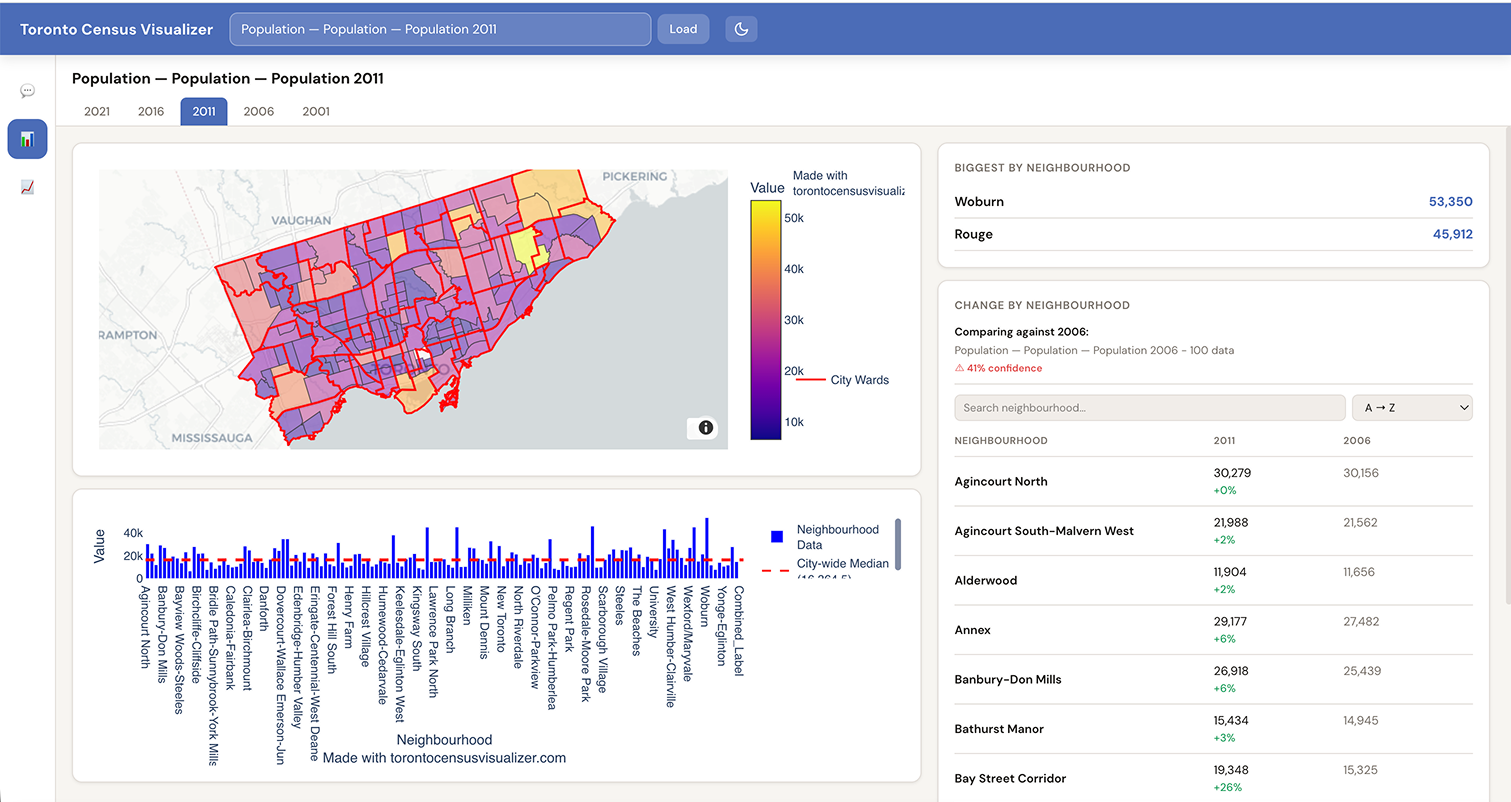
Task: Open the A → Z sort dropdown
Action: pyautogui.click(x=1412, y=408)
